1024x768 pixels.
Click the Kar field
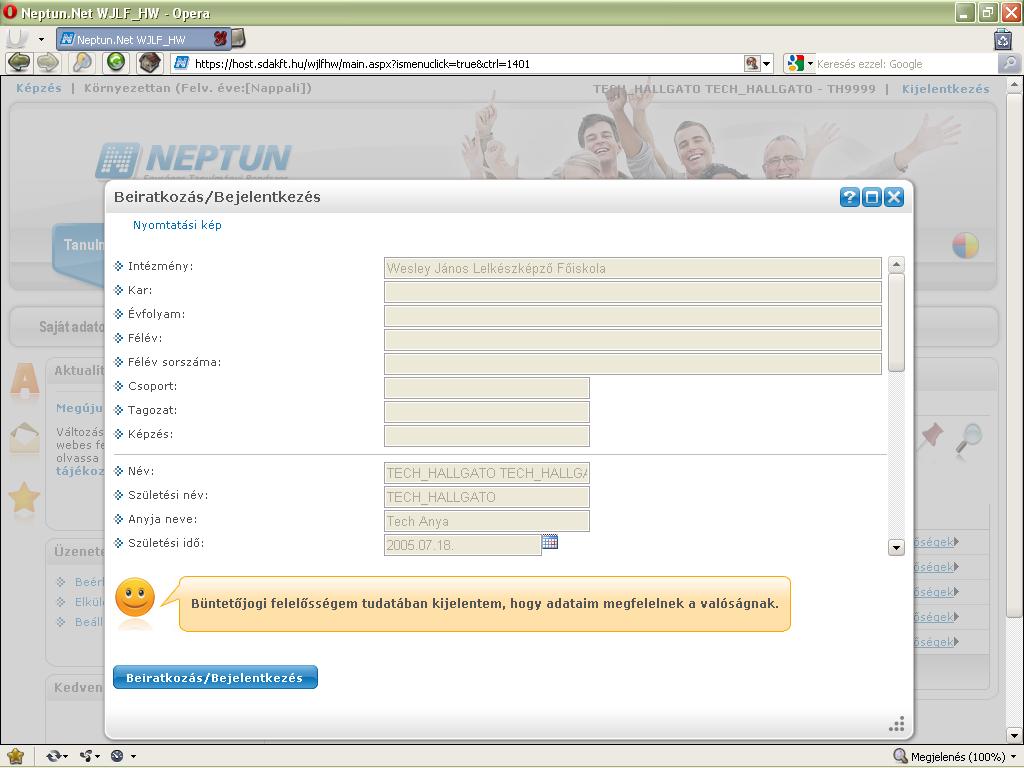[633, 292]
